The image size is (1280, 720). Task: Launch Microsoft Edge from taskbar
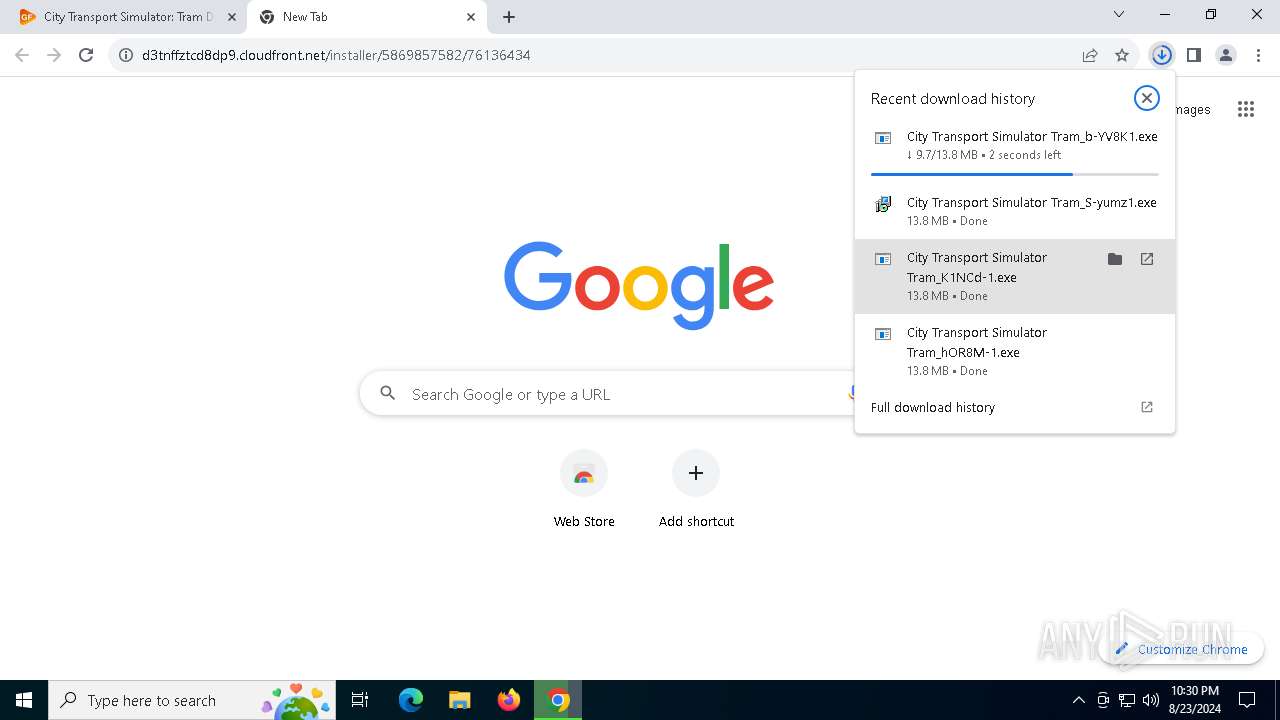[x=411, y=700]
